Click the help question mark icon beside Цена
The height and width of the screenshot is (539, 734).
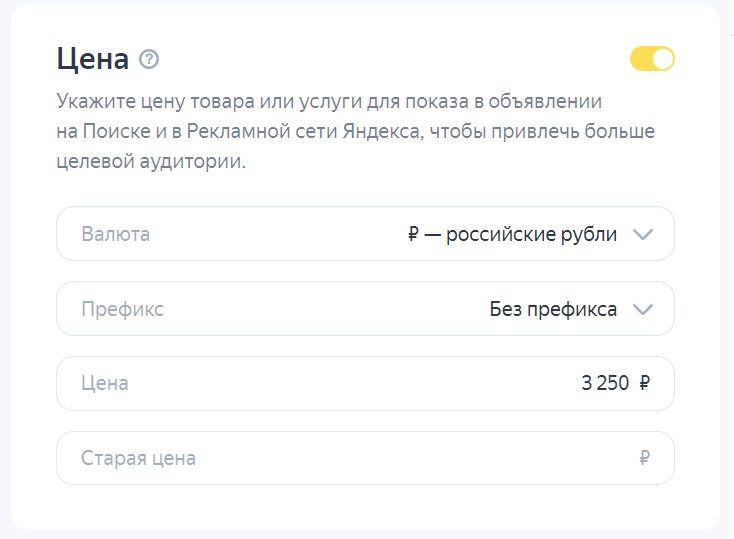(149, 59)
